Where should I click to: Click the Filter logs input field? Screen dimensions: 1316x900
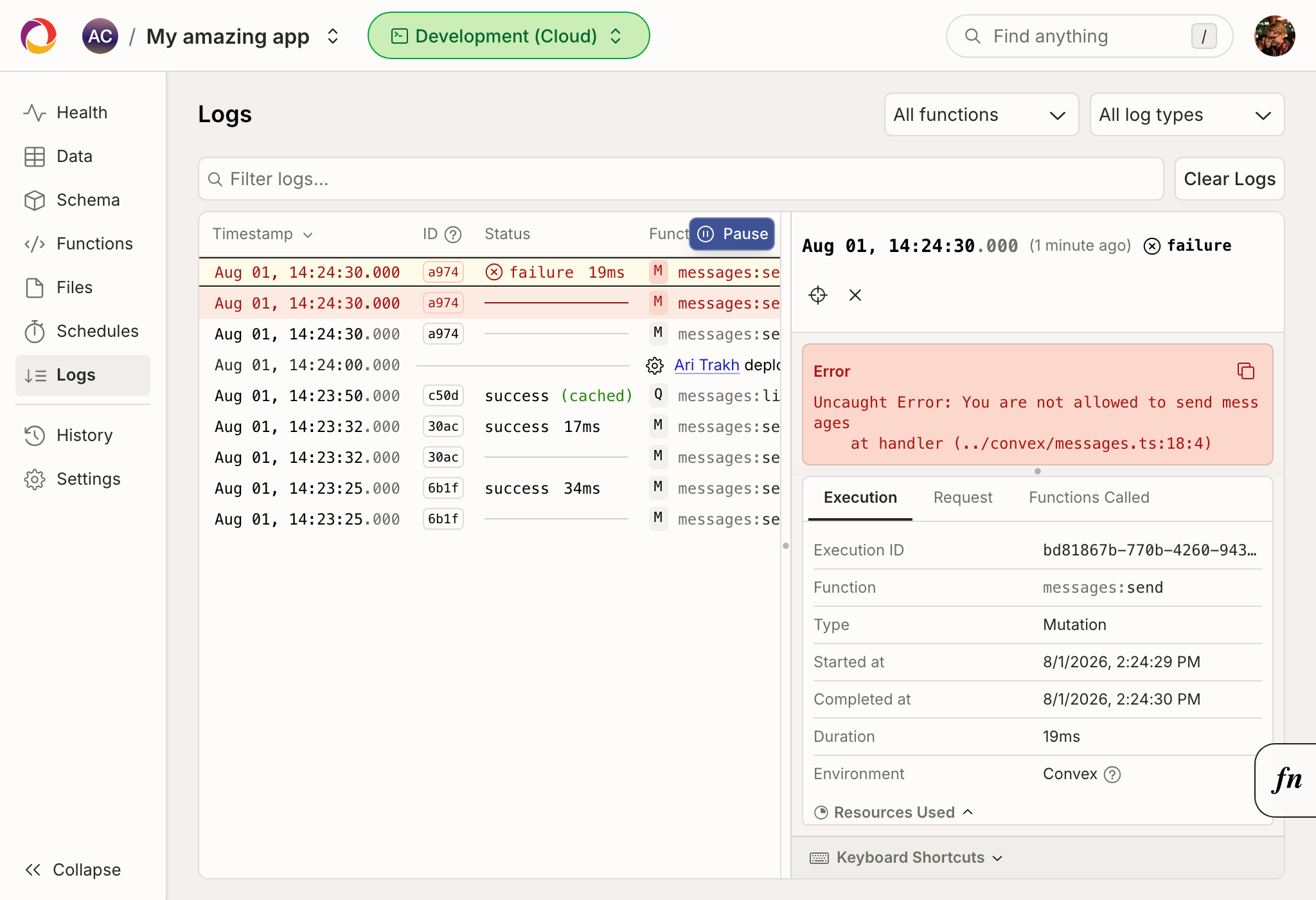(x=681, y=179)
